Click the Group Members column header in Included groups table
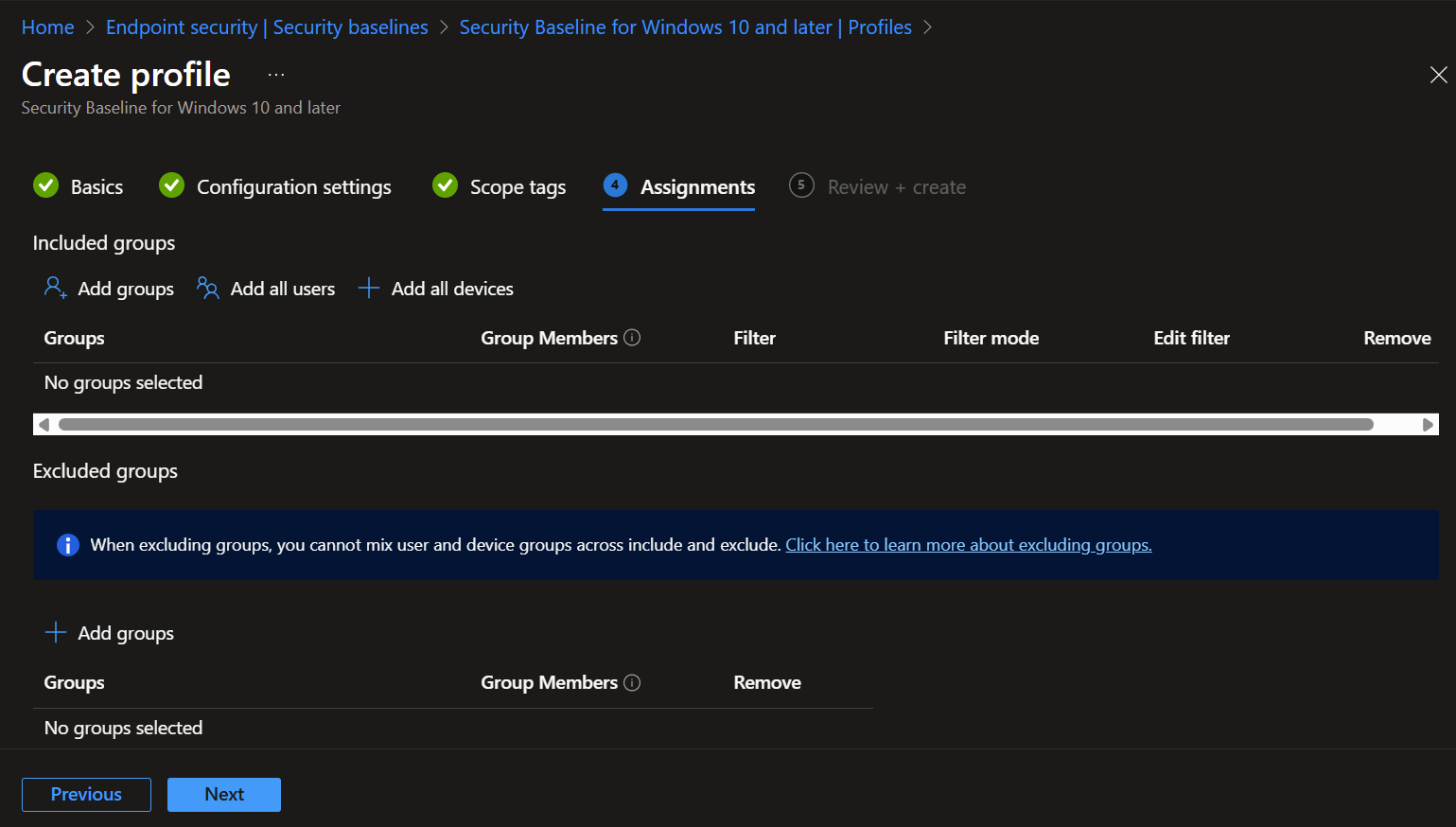The image size is (1456, 827). pyautogui.click(x=549, y=338)
